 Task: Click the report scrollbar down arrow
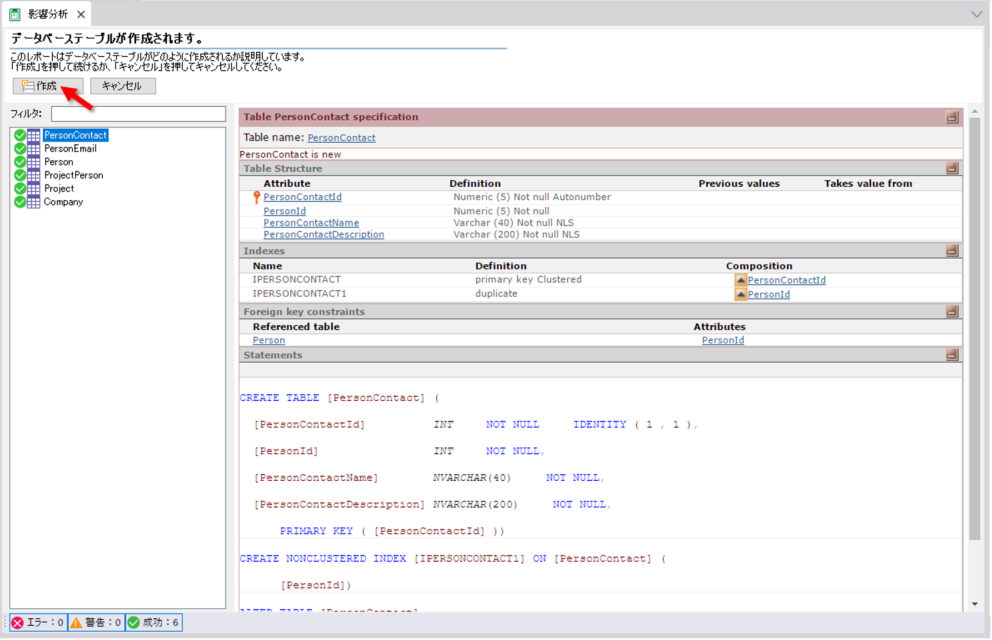coord(975,604)
